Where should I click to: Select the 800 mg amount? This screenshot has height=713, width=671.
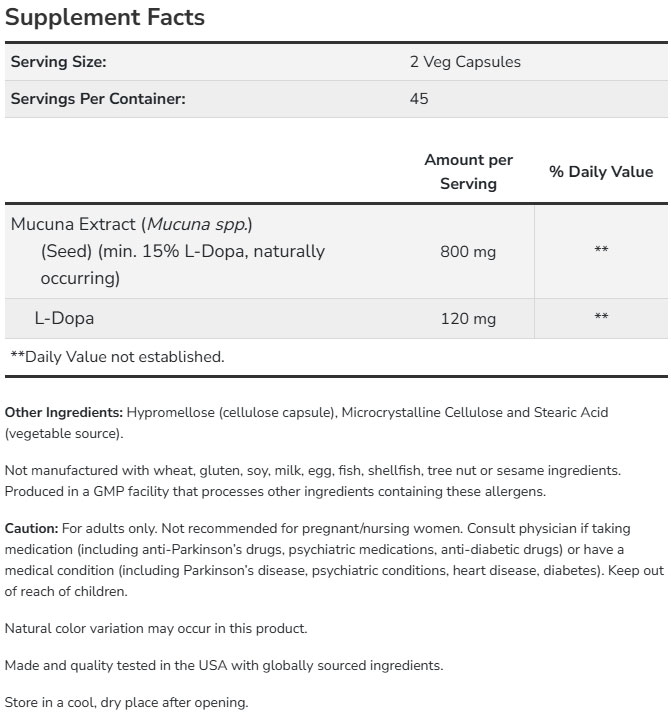468,252
